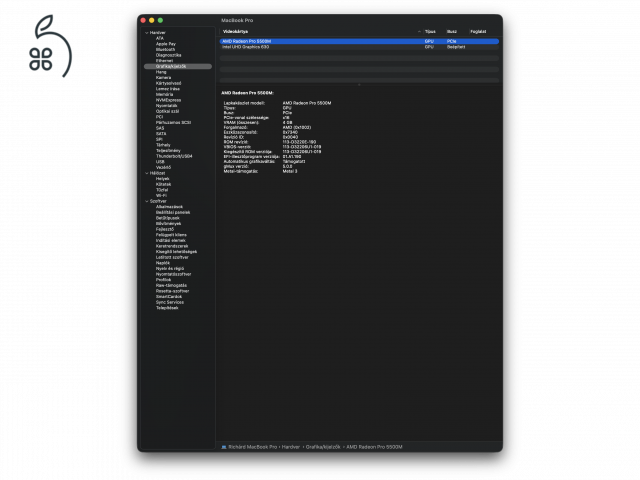Select Thunderbolt/USB4 in the sidebar
This screenshot has height=480, width=640.
point(174,156)
